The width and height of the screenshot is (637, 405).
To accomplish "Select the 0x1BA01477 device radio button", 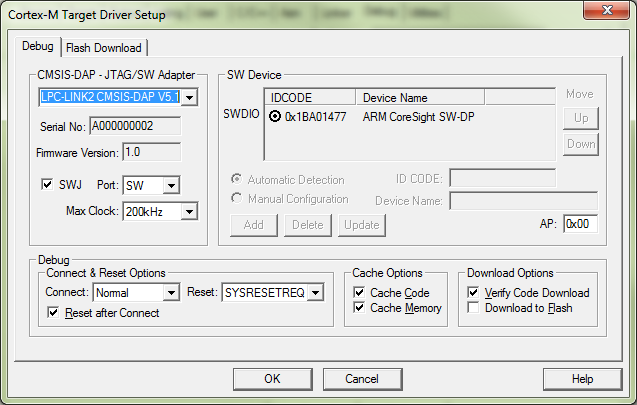I will click(275, 116).
